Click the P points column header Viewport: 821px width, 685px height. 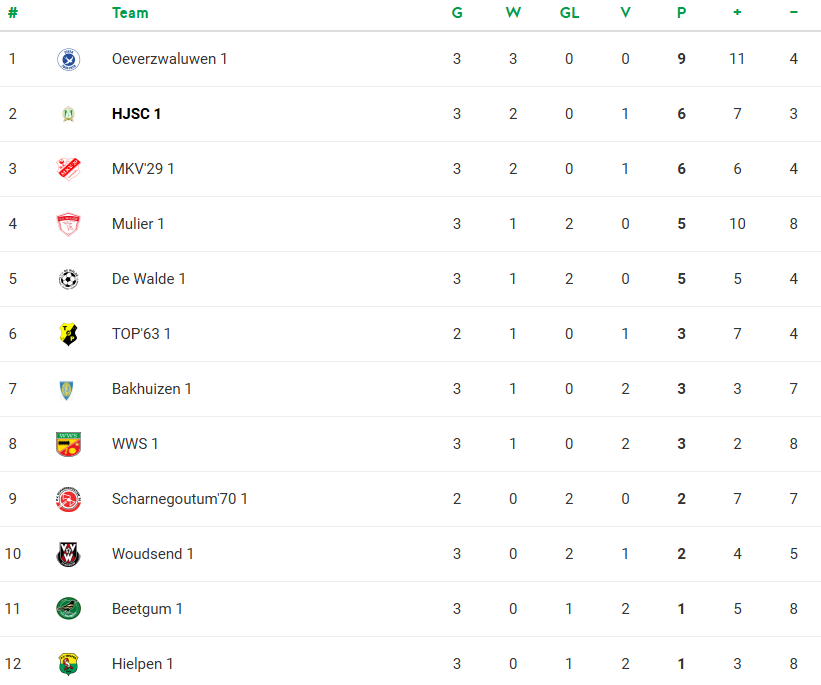(x=681, y=13)
